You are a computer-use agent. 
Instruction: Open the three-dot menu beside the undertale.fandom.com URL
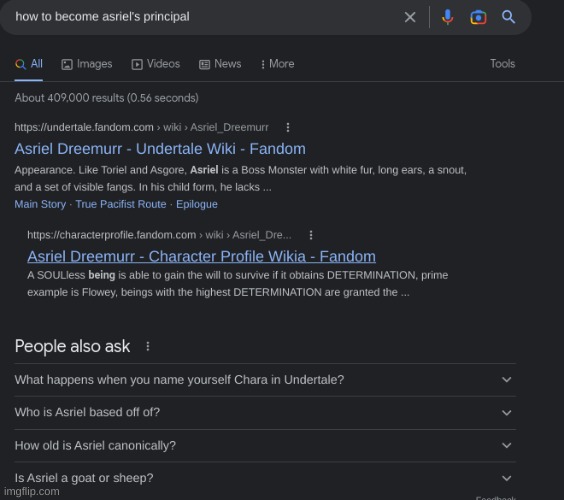coord(288,127)
